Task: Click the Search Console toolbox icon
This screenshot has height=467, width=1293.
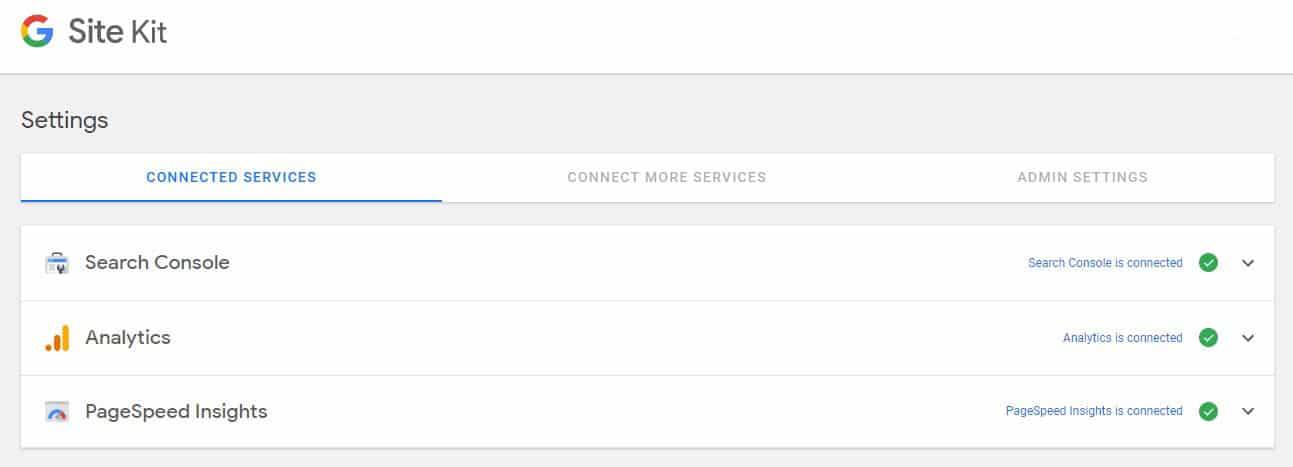Action: (x=57, y=264)
